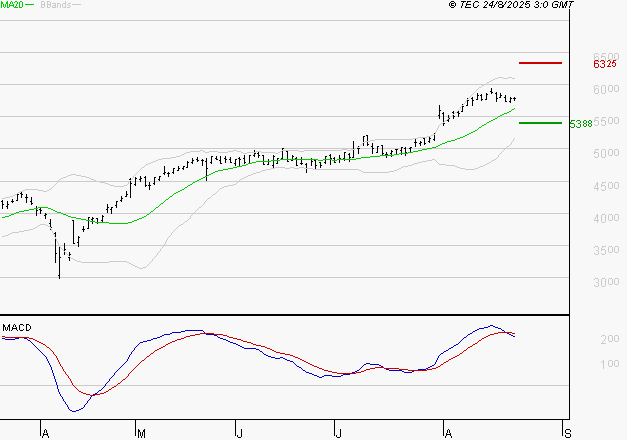Click the green 5388 support value
The width and height of the screenshot is (627, 440).
pos(580,124)
